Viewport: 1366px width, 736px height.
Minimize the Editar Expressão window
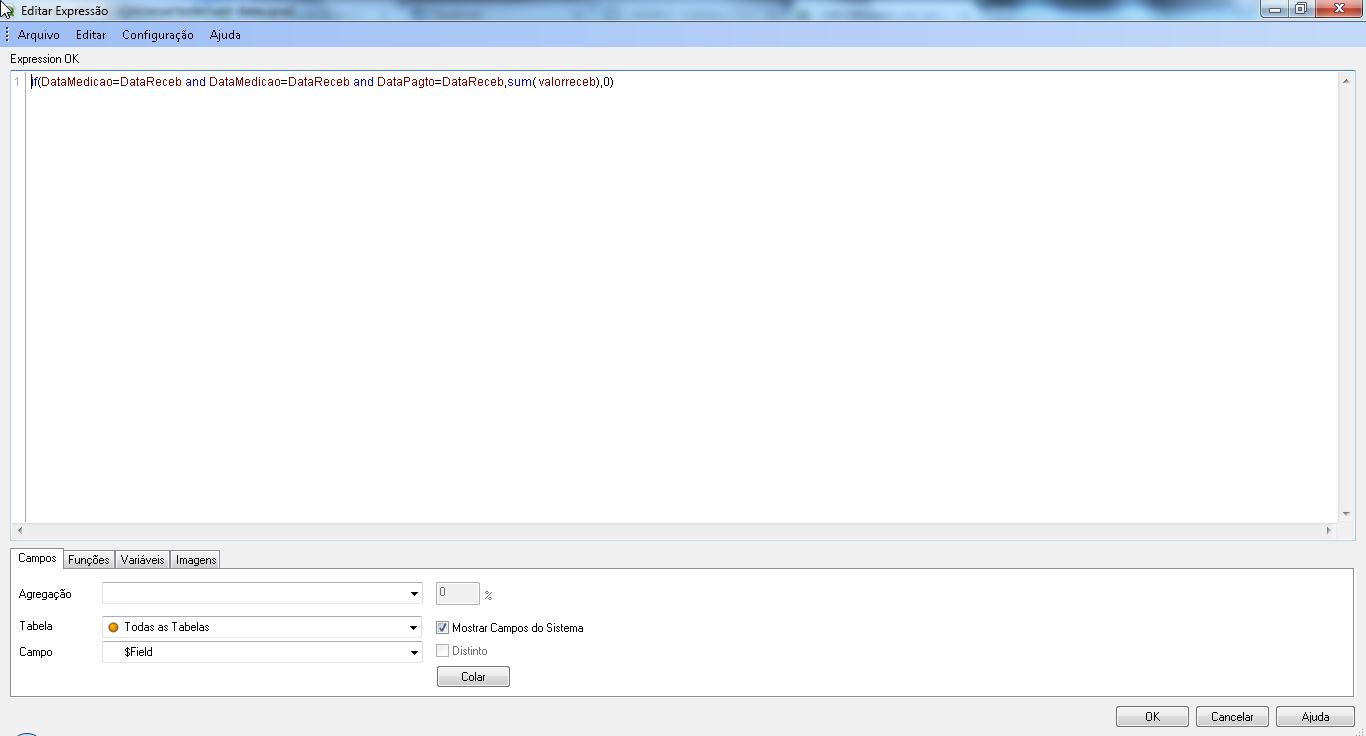tap(1275, 9)
